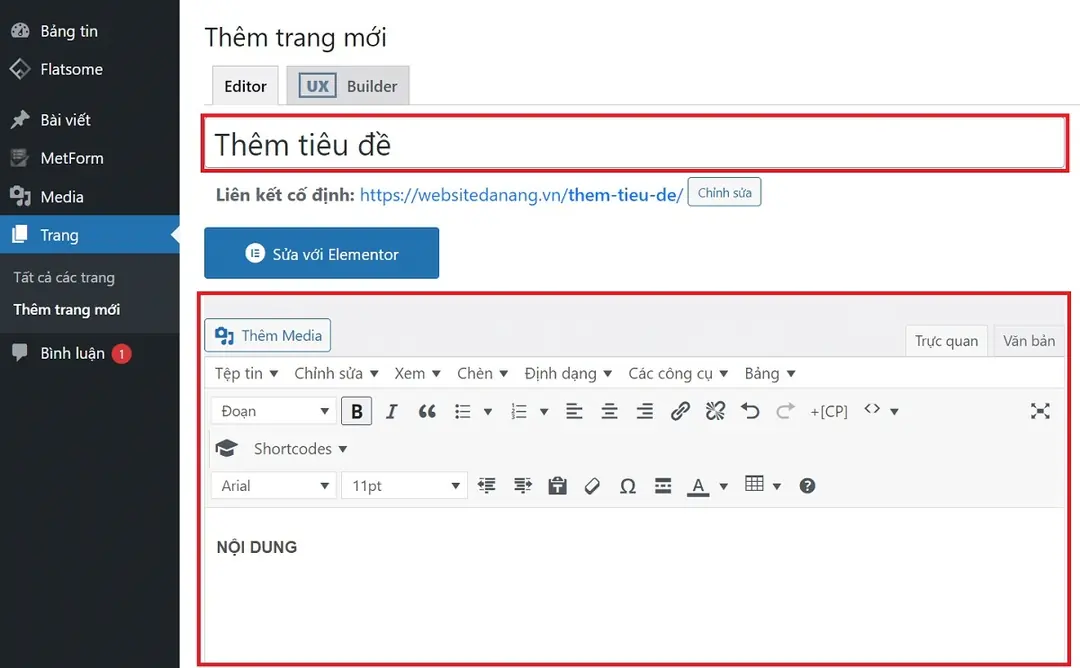Open the Đoạn paragraph style dropdown
Image resolution: width=1080 pixels, height=668 pixels.
(272, 410)
